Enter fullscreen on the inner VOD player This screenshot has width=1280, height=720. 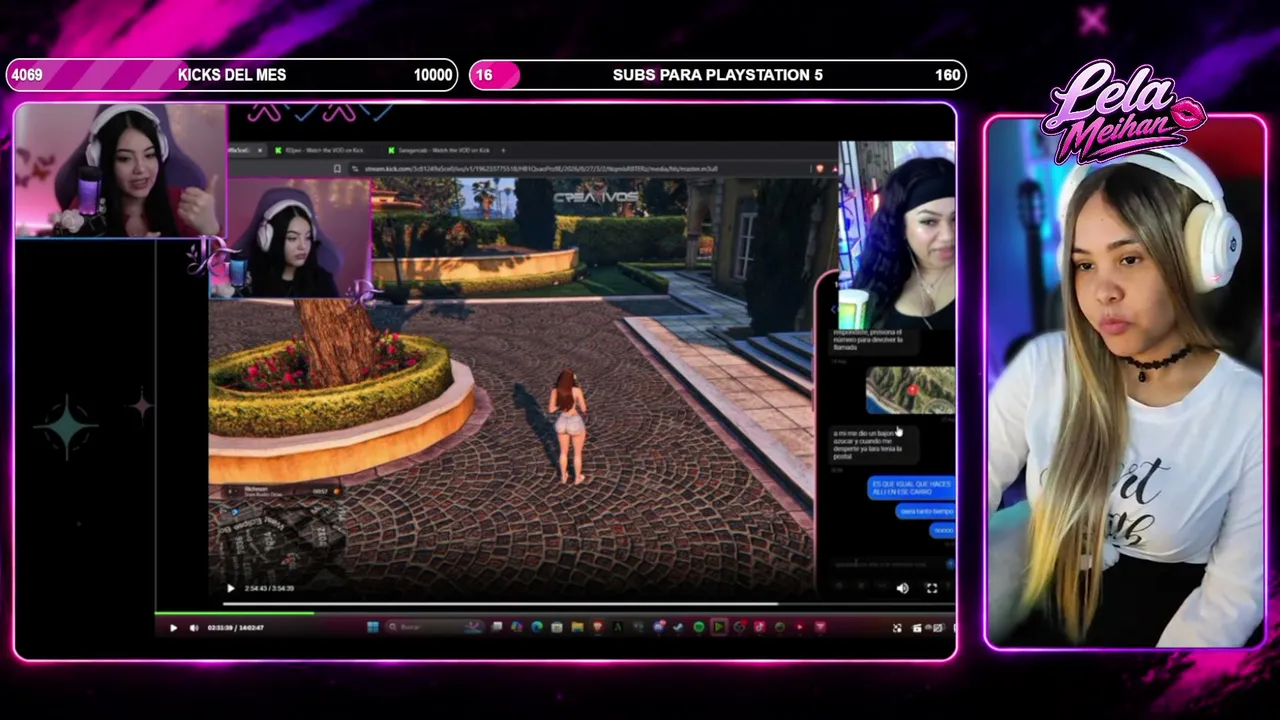[931, 588]
